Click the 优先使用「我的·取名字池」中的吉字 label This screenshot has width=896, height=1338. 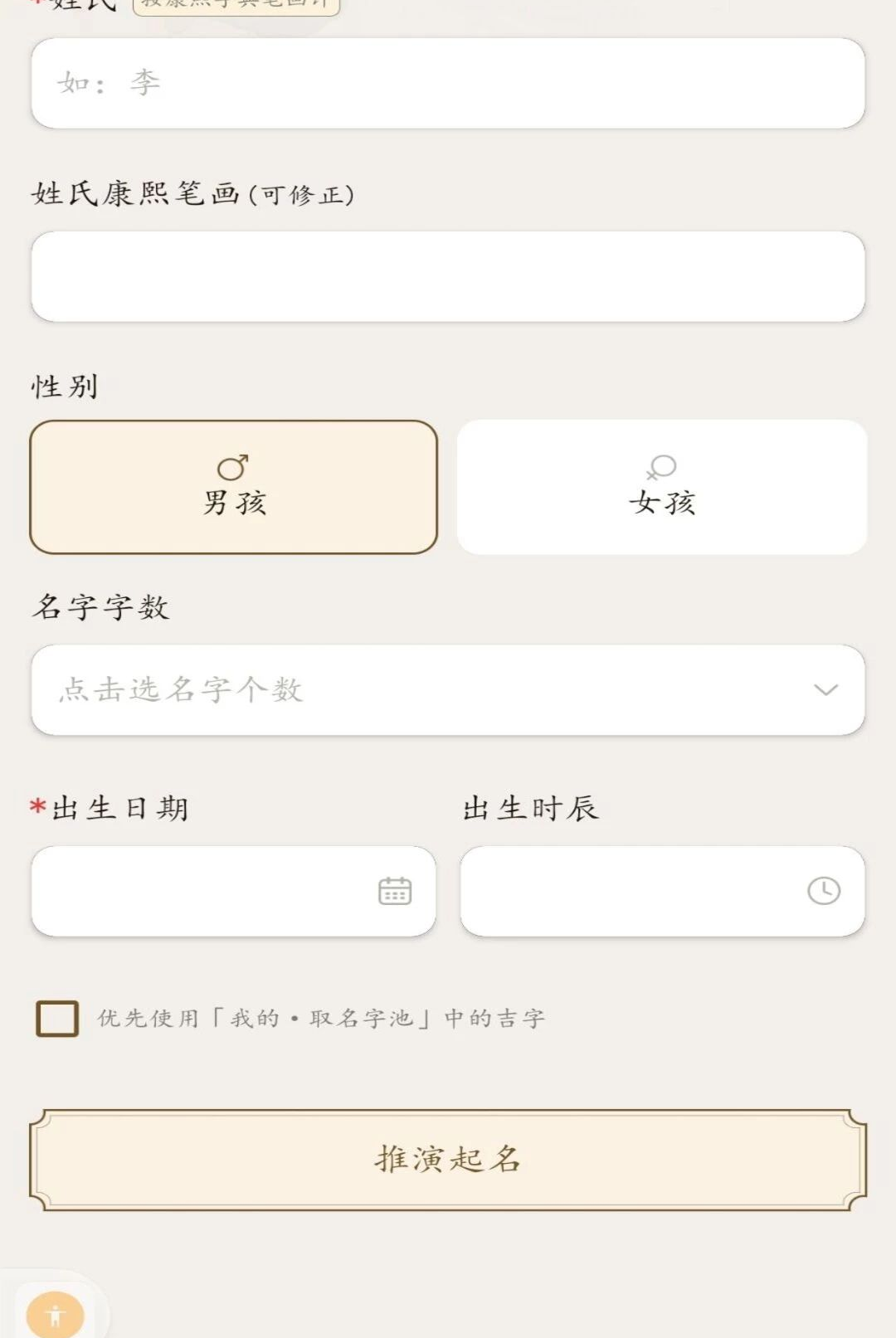[x=321, y=1018]
